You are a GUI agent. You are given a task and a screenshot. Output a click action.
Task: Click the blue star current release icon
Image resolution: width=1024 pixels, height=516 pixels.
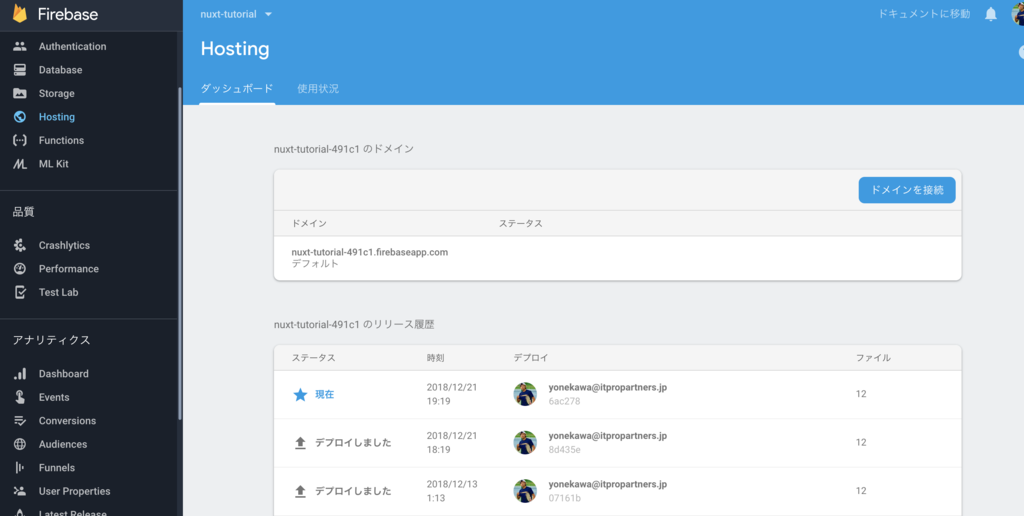(300, 395)
